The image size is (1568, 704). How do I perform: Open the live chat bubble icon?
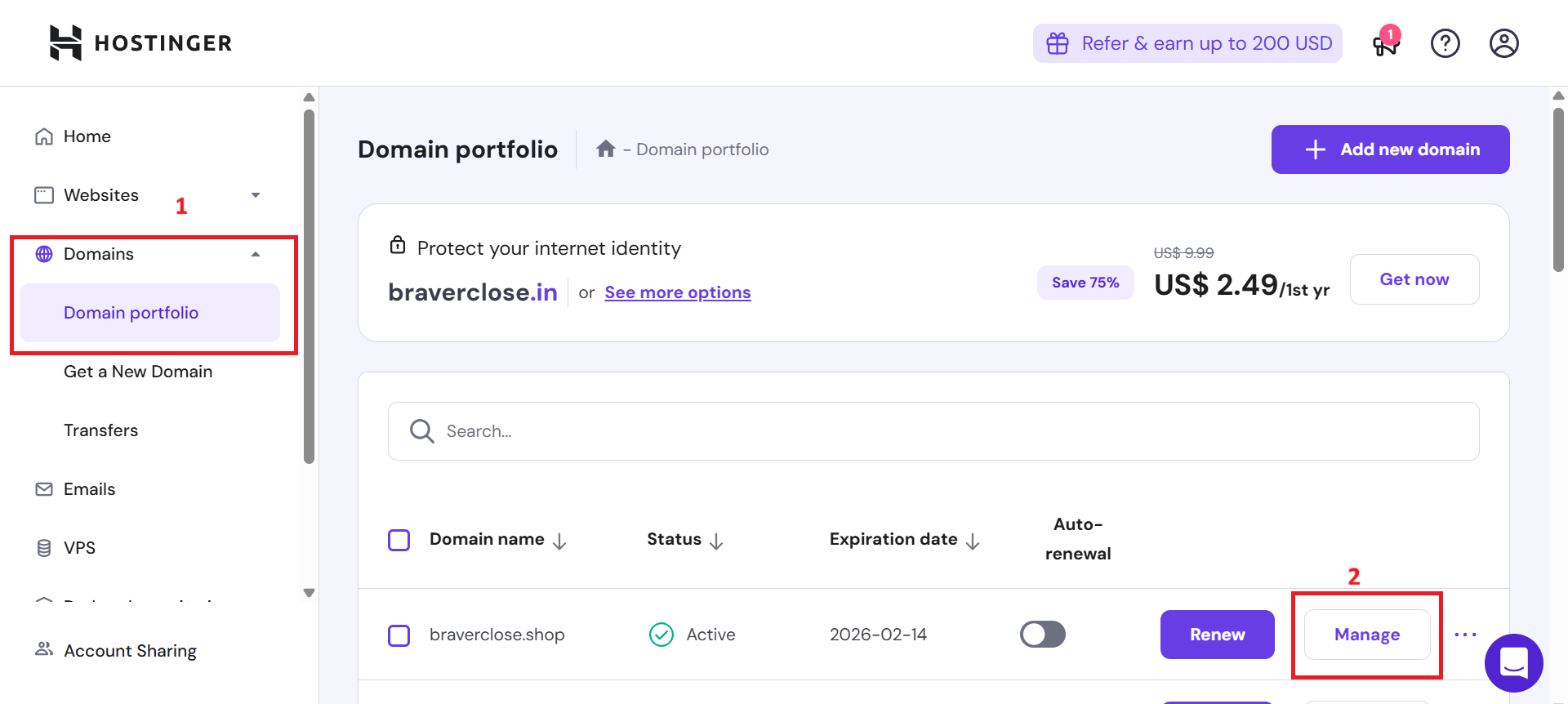pos(1513,662)
